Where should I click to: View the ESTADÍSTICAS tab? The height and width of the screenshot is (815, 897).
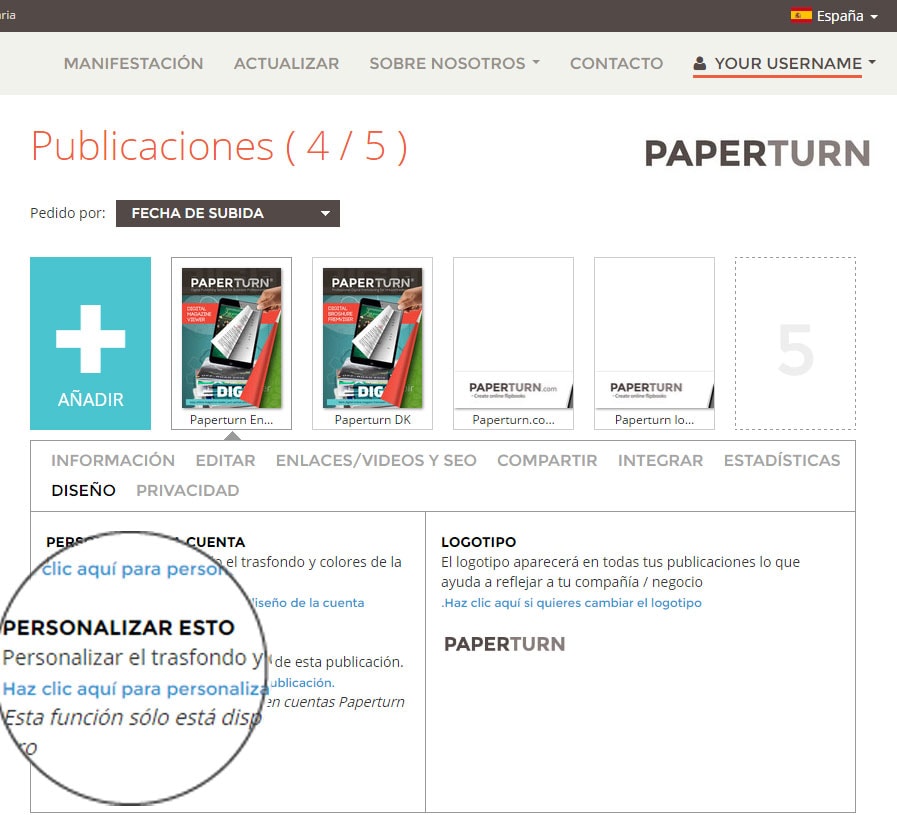click(x=781, y=460)
